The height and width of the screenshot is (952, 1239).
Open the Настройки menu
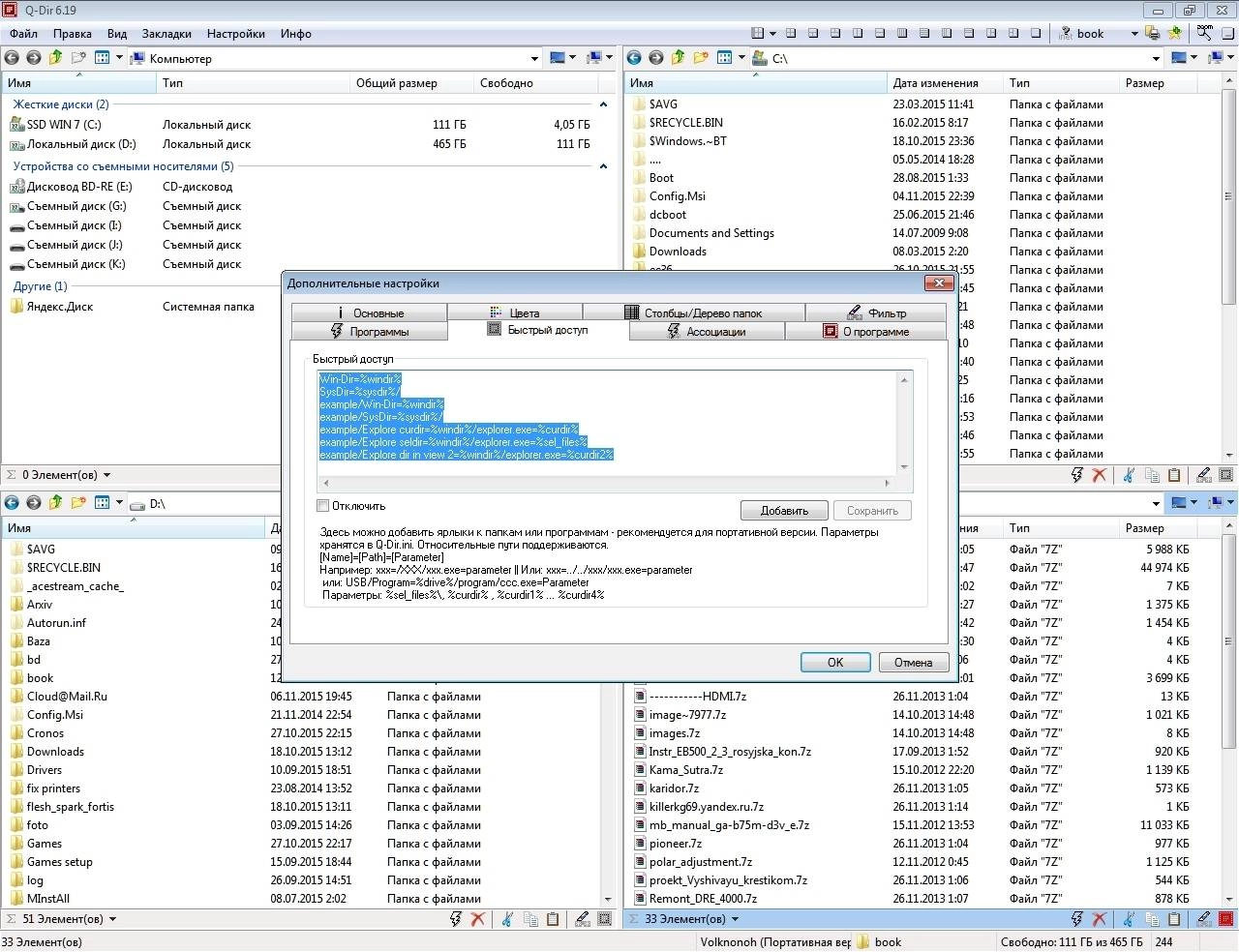[x=236, y=33]
